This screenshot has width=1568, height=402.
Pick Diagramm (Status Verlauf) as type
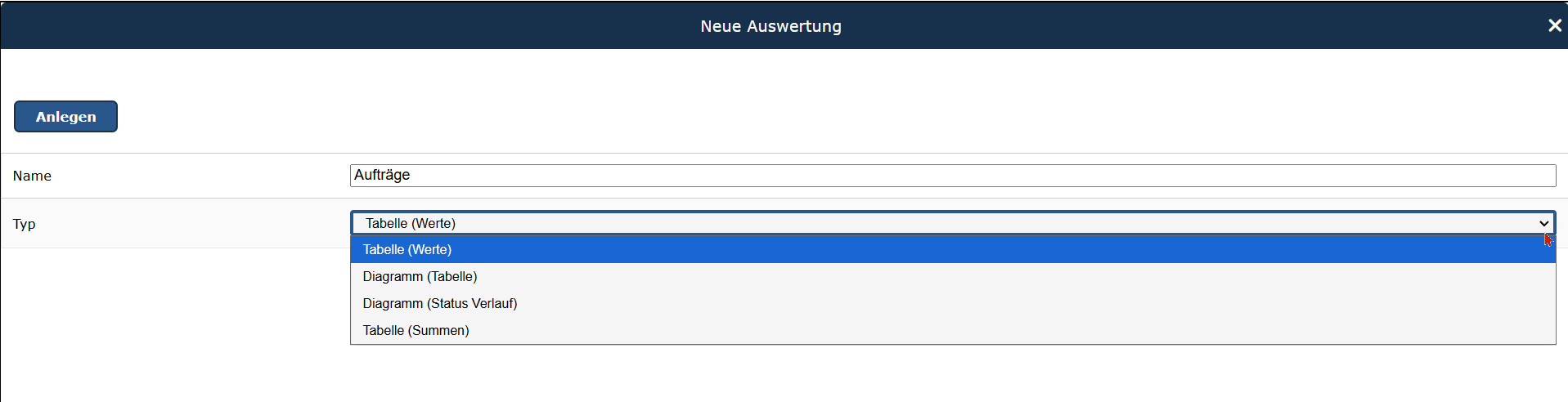[953, 303]
